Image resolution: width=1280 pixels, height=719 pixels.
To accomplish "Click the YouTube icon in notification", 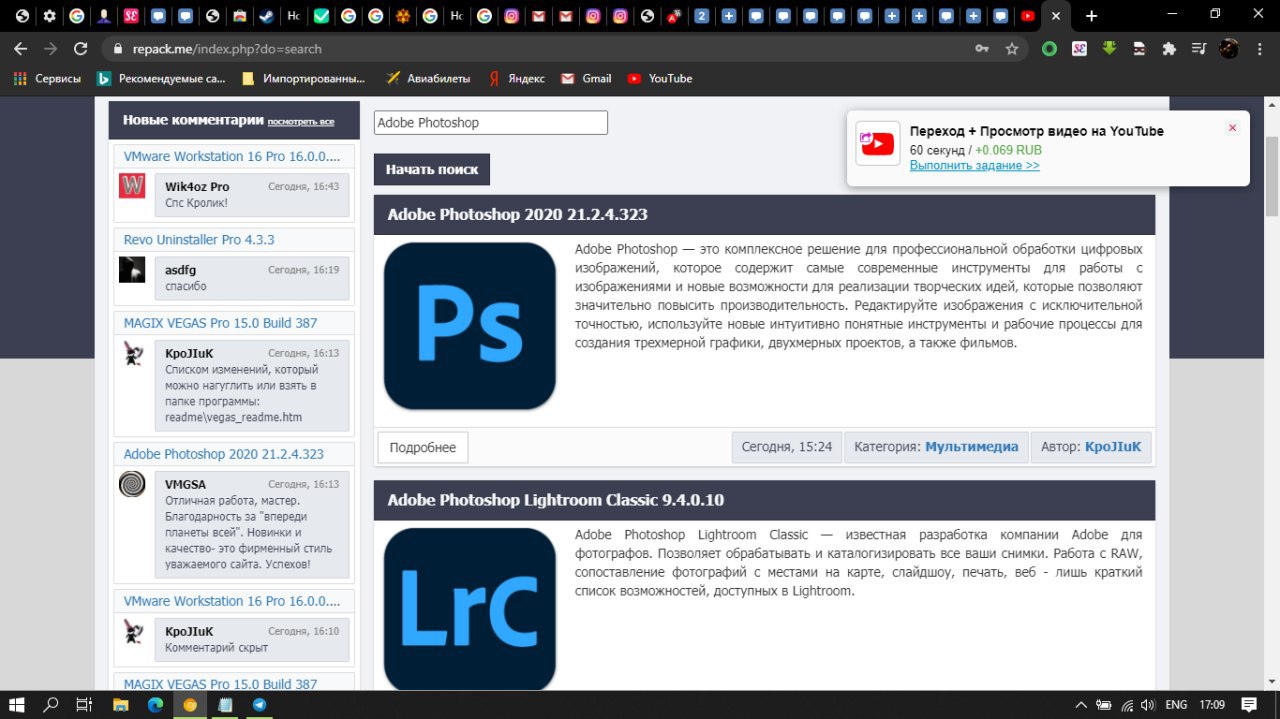I will click(877, 144).
